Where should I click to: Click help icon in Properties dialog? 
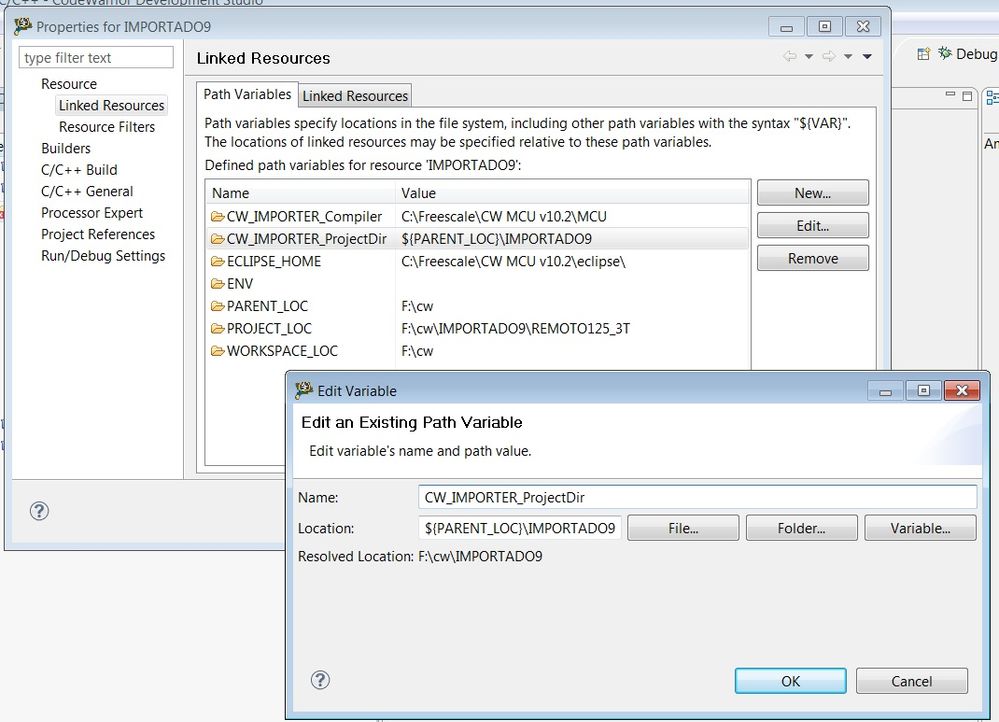tap(39, 510)
